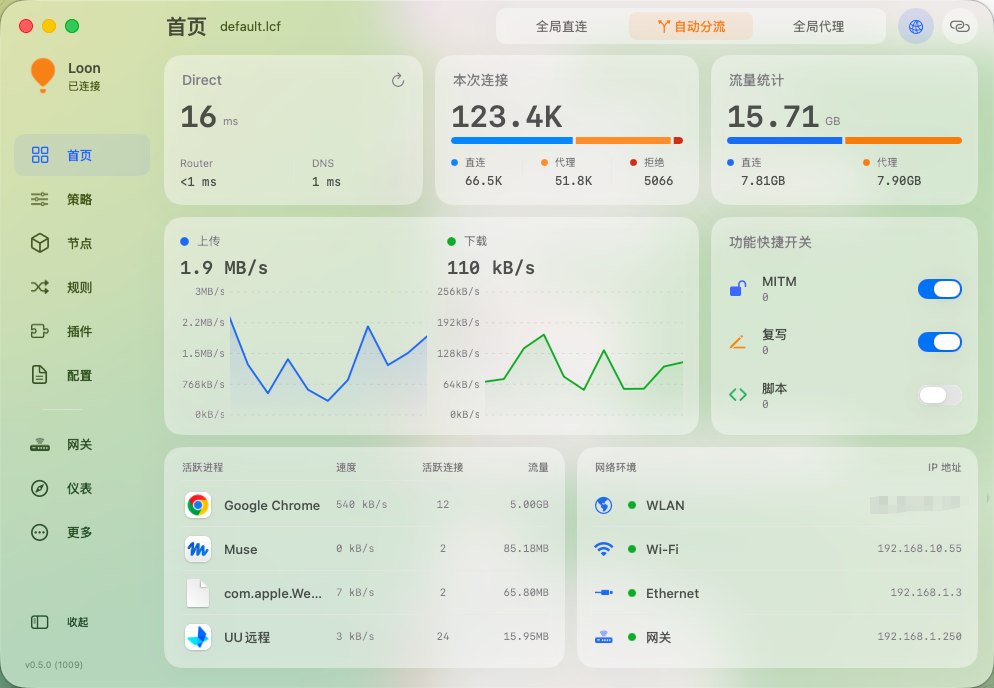Image resolution: width=994 pixels, height=688 pixels.
Task: Click the 脚本 green code brackets icon
Action: [738, 395]
